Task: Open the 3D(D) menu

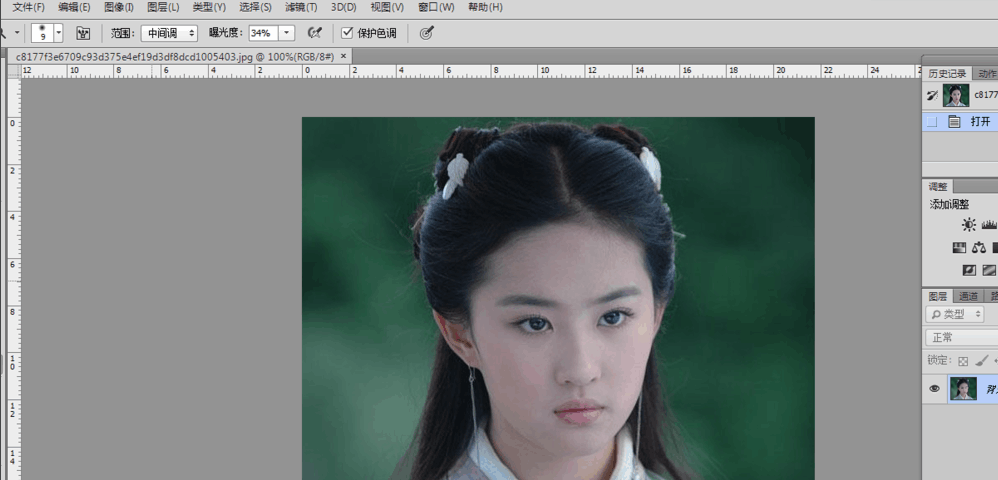Action: 344,7
